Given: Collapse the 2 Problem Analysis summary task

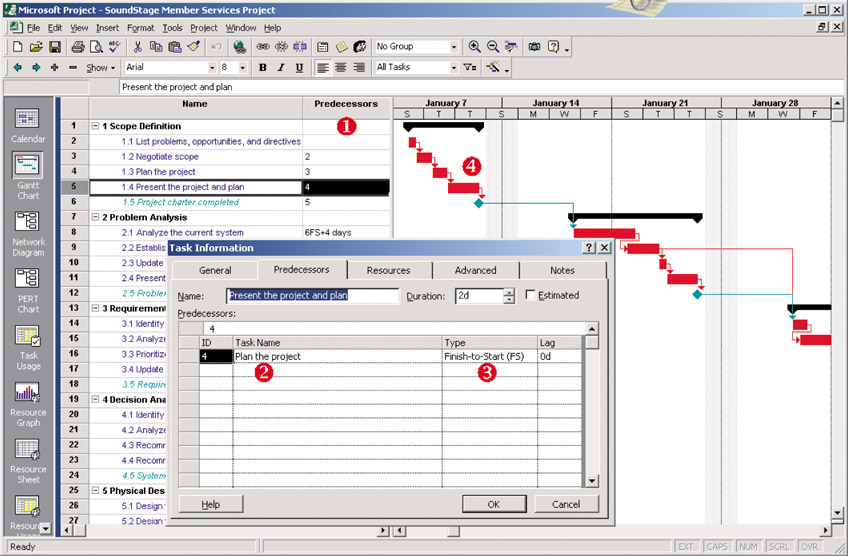Looking at the screenshot, I should pyautogui.click(x=95, y=217).
